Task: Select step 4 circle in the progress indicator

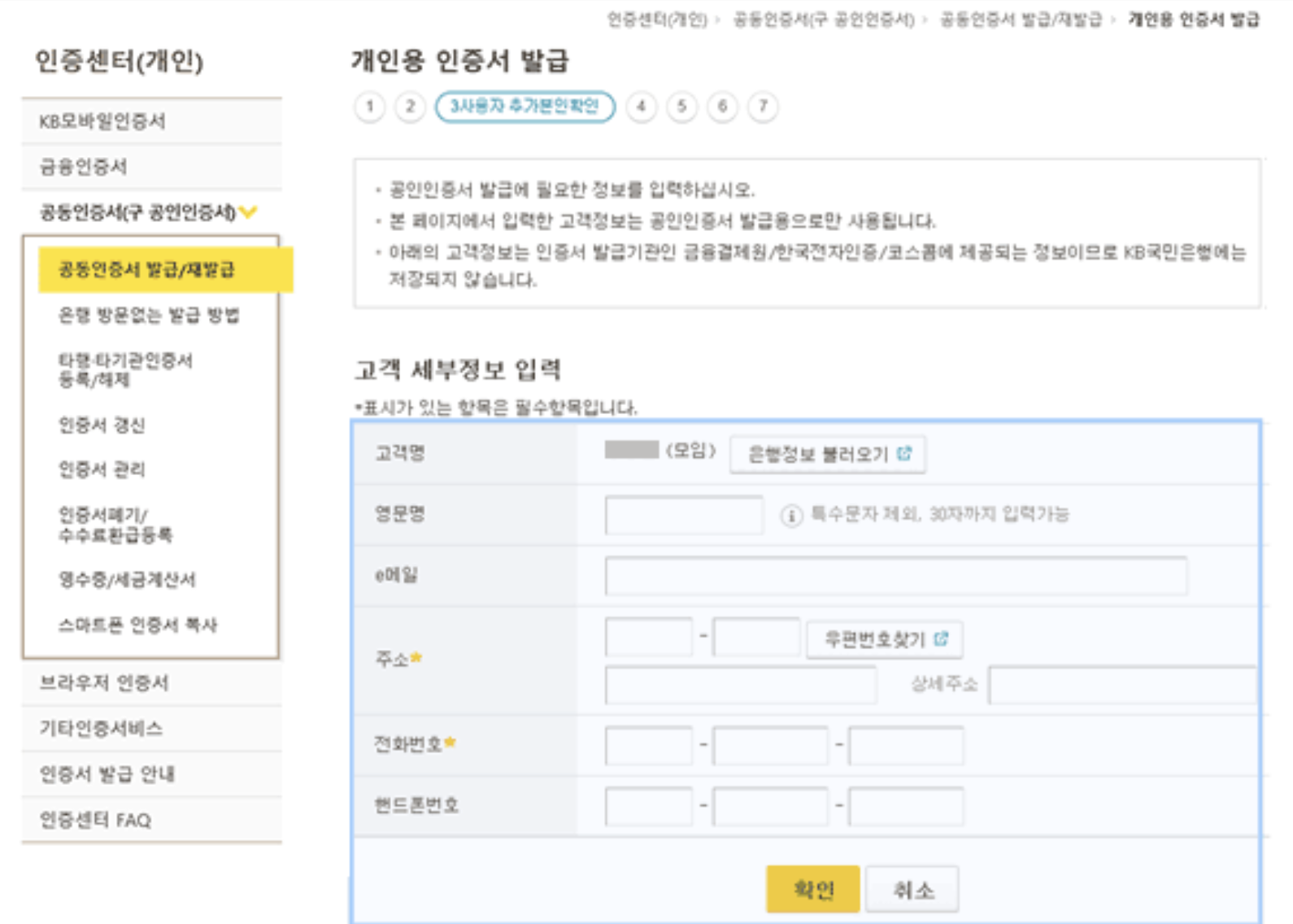Action: pos(642,107)
